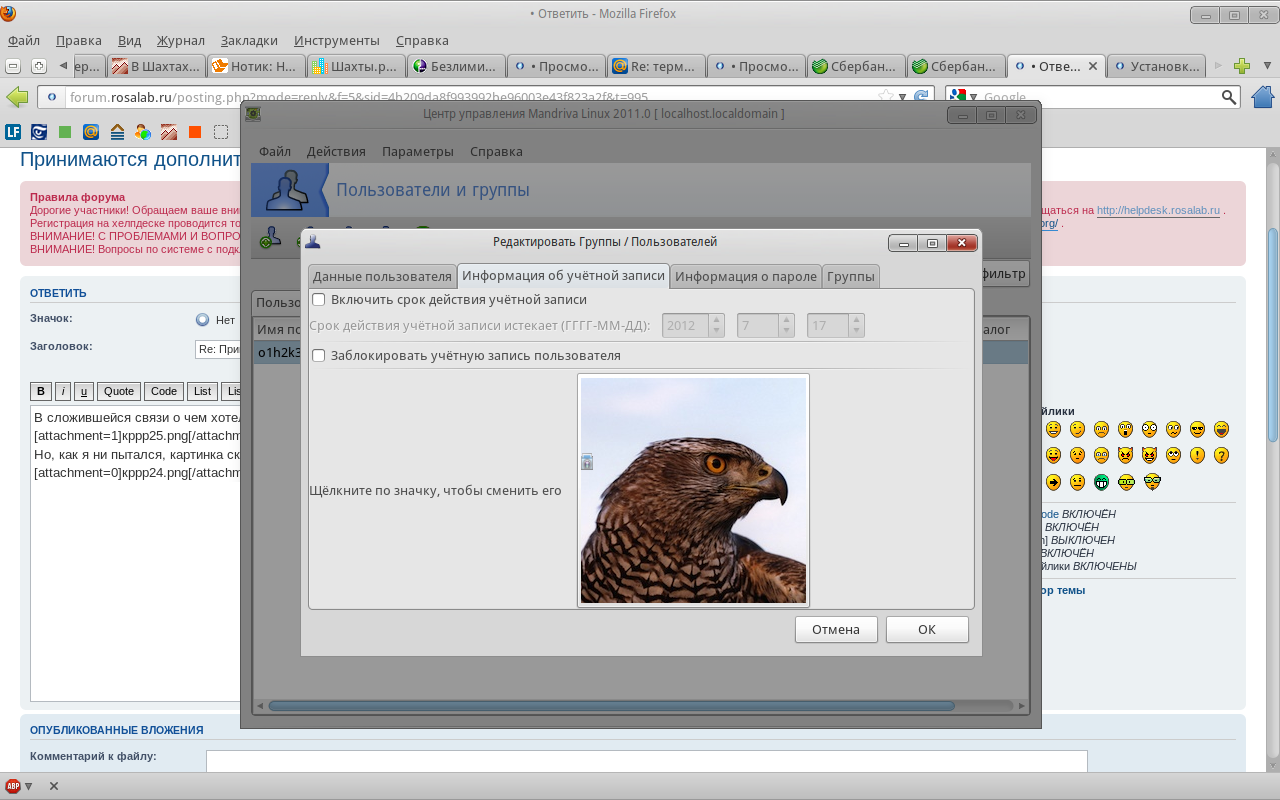Insert the question mark smiley
The height and width of the screenshot is (800, 1280).
[x=1221, y=455]
